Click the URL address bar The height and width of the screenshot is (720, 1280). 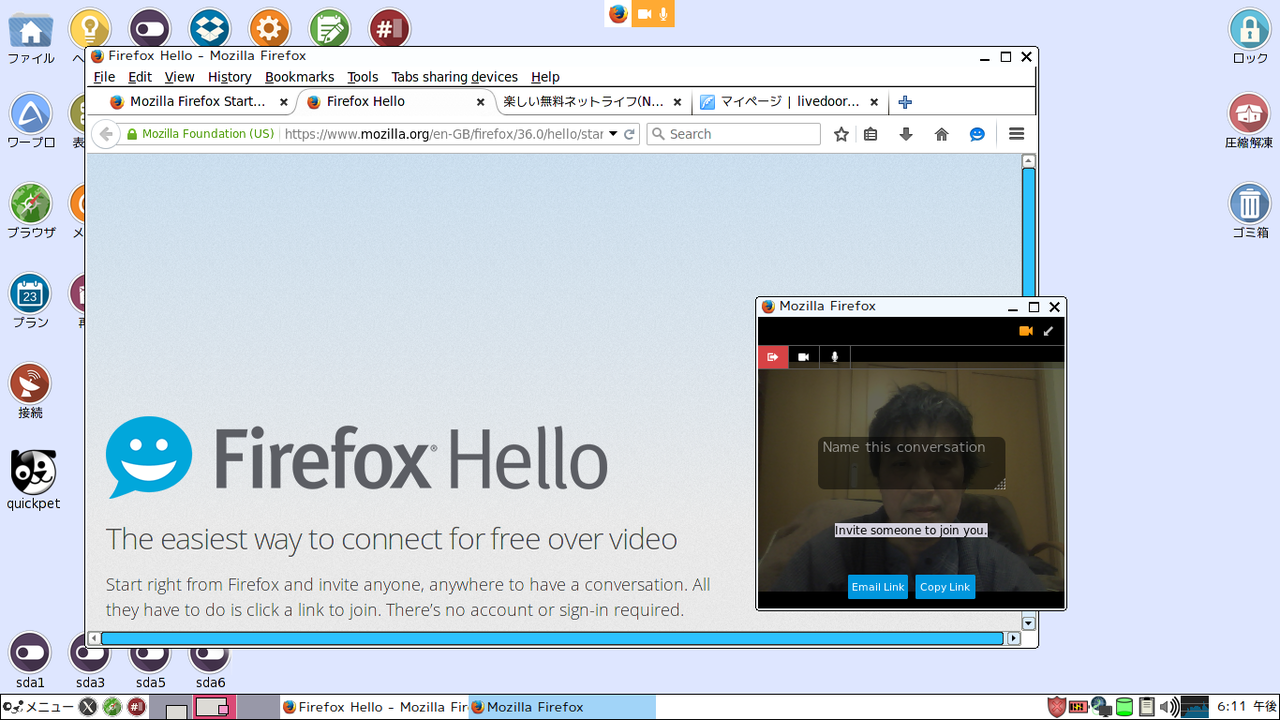pos(445,134)
